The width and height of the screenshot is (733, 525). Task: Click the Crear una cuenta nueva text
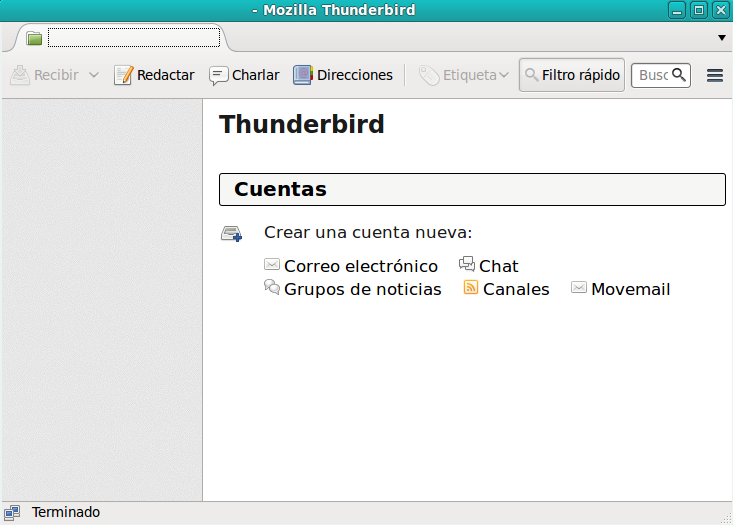(x=368, y=232)
